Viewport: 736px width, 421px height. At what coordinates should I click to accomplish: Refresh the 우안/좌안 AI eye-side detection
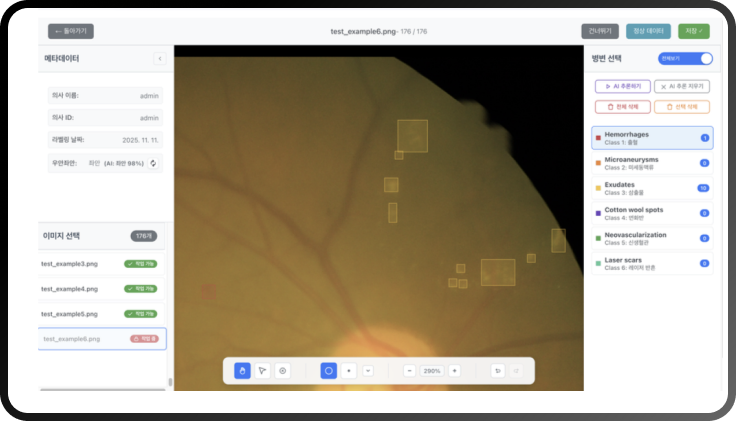153,163
